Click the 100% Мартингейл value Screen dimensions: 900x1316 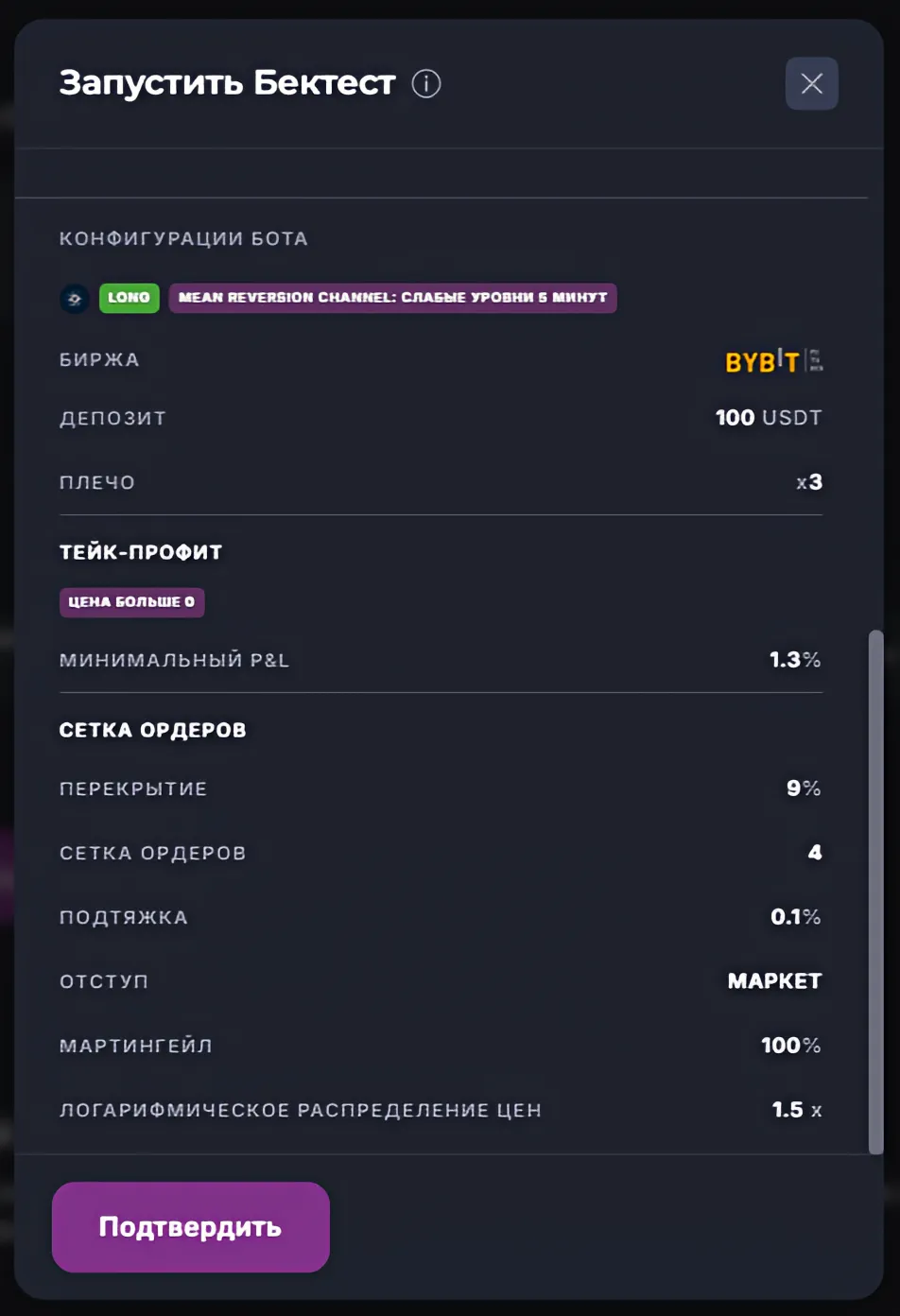[790, 1046]
